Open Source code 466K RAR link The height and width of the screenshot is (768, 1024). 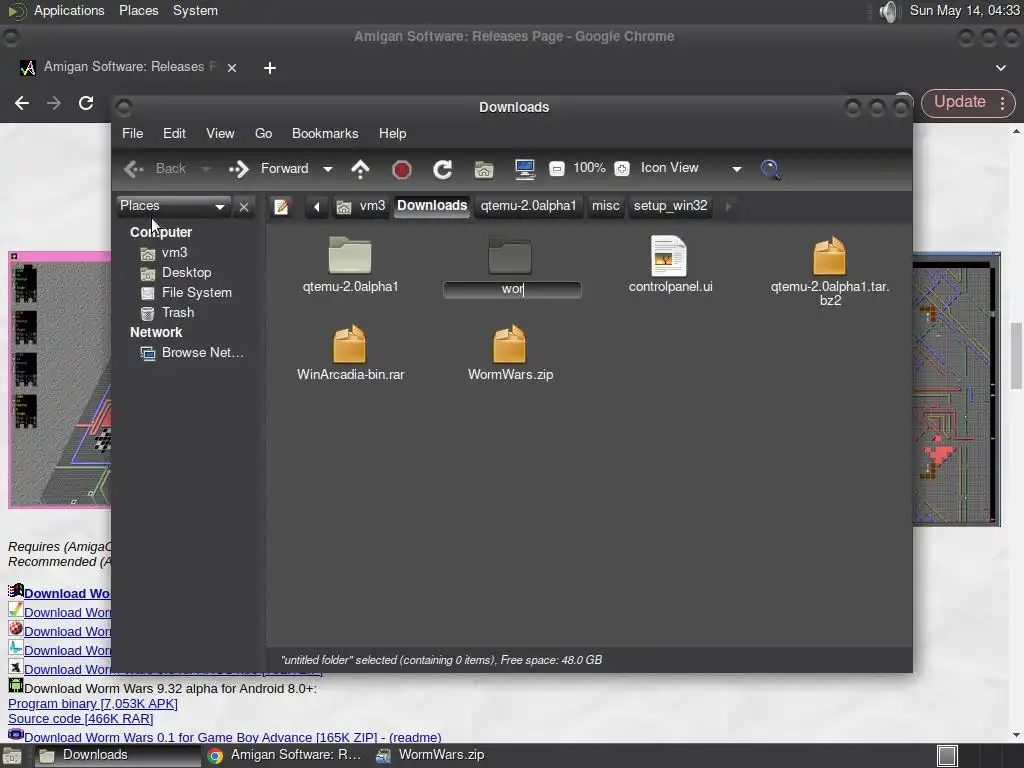80,718
